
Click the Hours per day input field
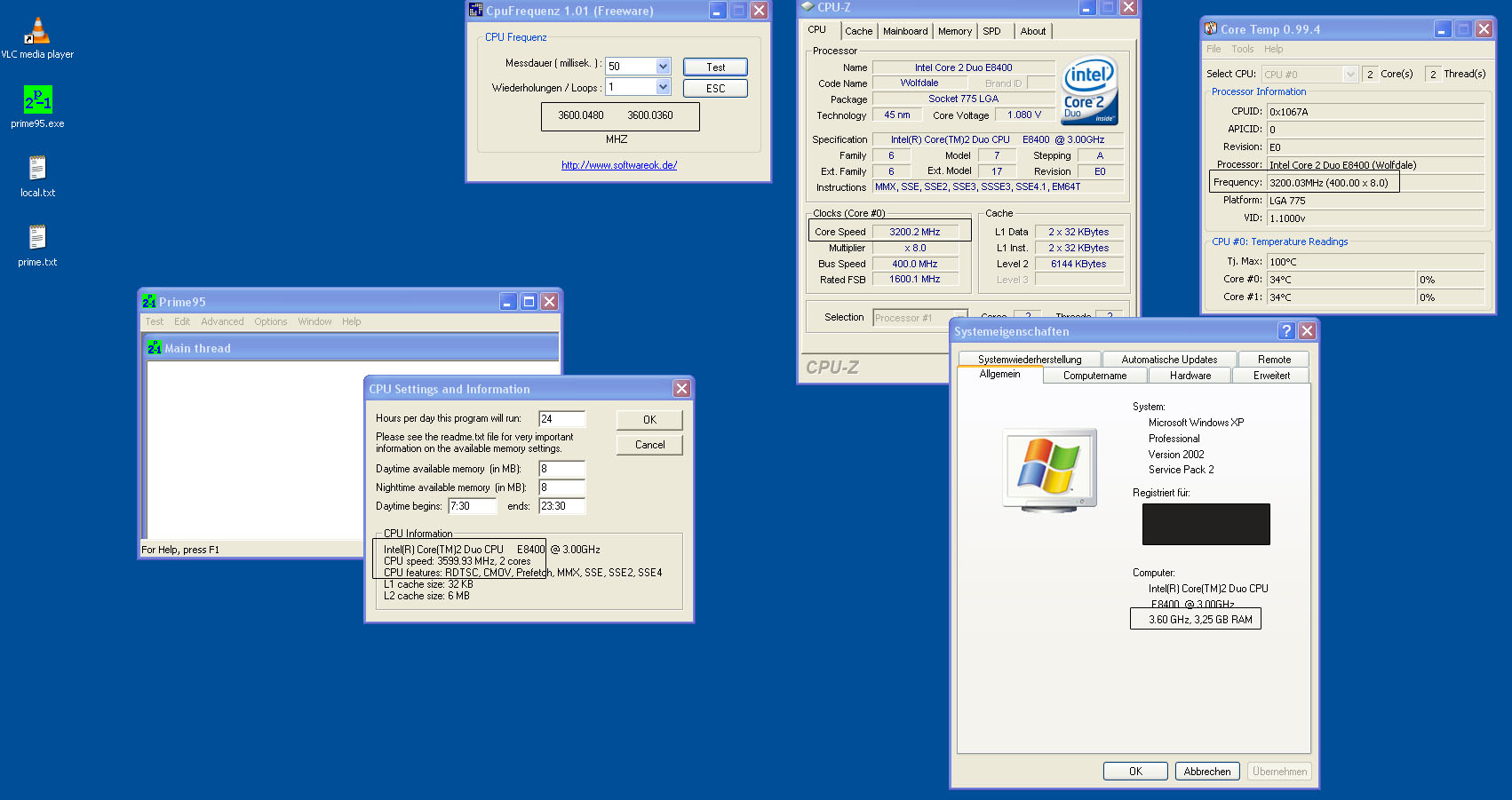(562, 419)
